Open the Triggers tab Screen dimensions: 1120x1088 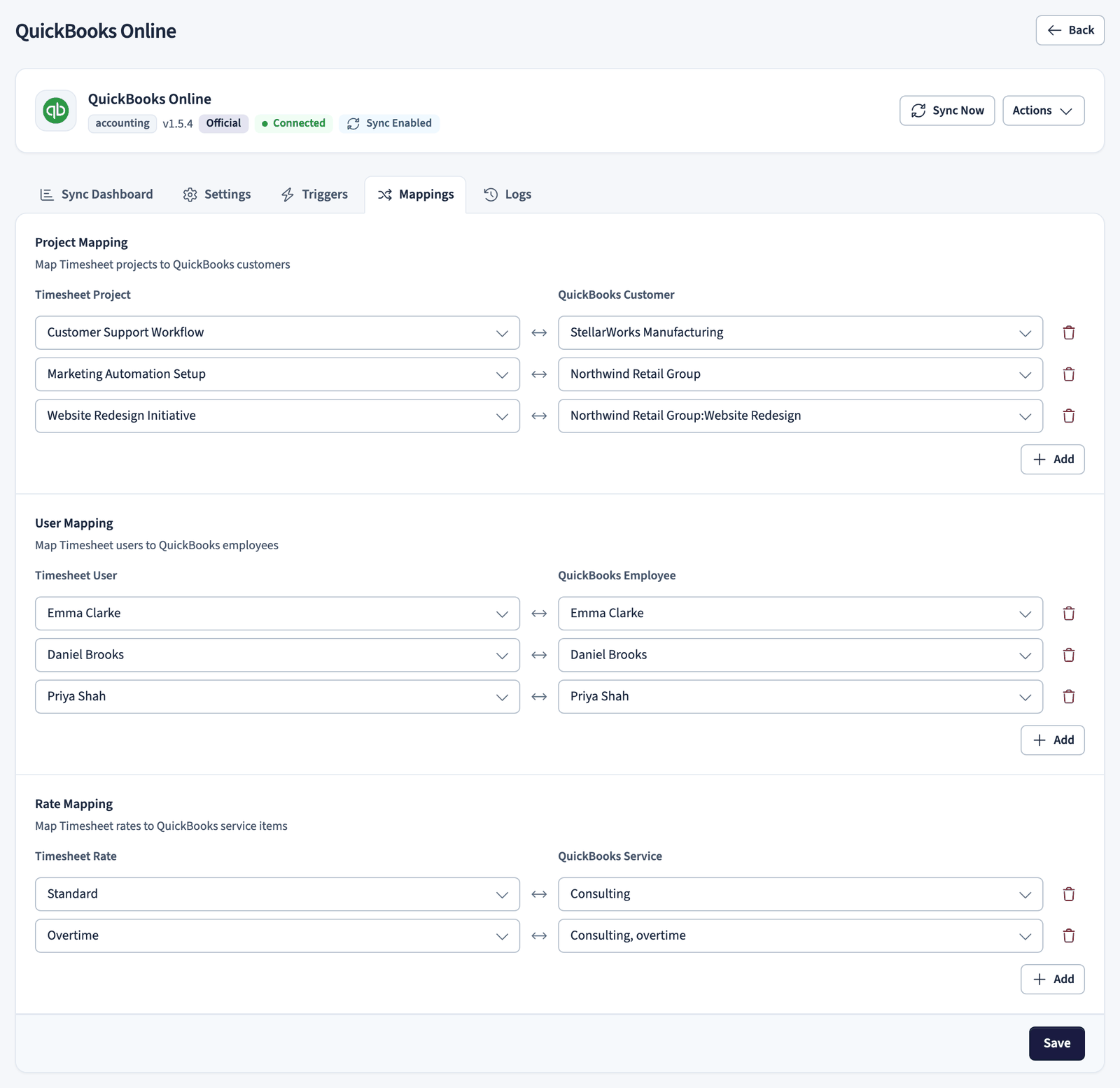pos(314,195)
